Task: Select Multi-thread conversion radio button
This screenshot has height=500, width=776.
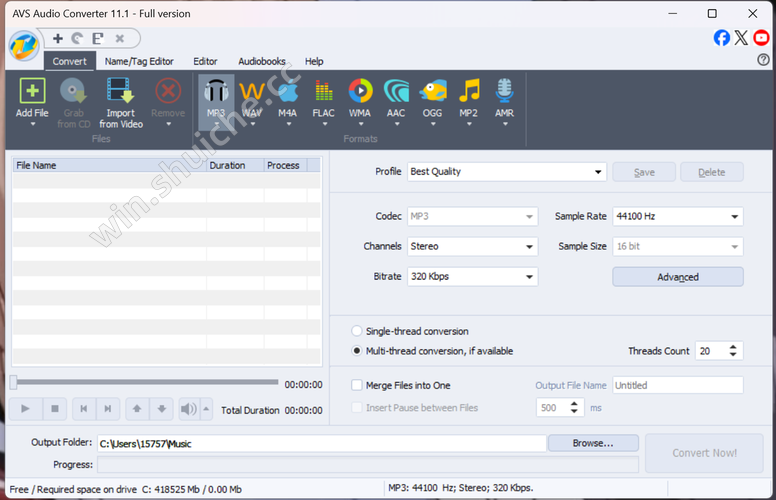Action: [x=357, y=351]
